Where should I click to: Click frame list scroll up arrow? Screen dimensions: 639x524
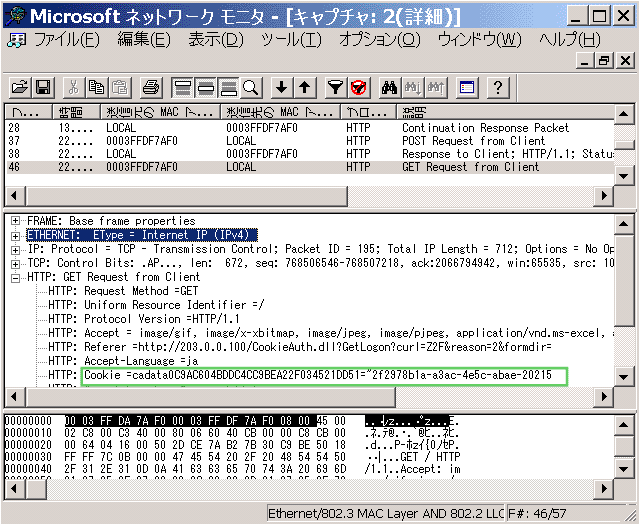pos(624,114)
